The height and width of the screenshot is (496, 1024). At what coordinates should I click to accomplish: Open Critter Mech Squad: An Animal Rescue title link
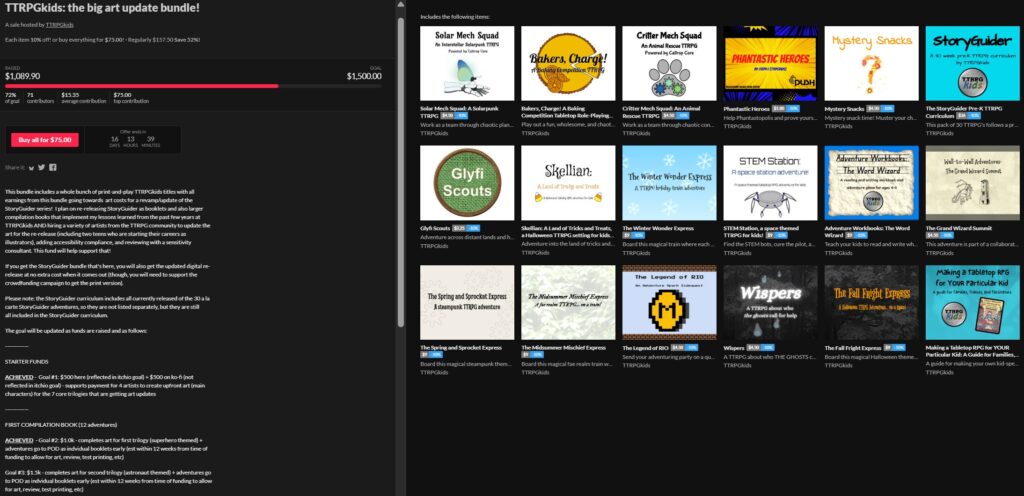pyautogui.click(x=661, y=112)
